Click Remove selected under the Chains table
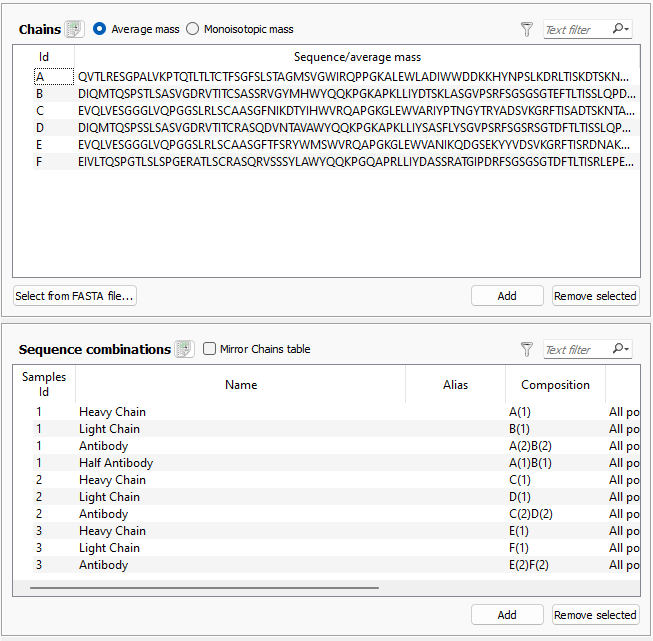Screen dimensions: 653x641 coord(595,295)
